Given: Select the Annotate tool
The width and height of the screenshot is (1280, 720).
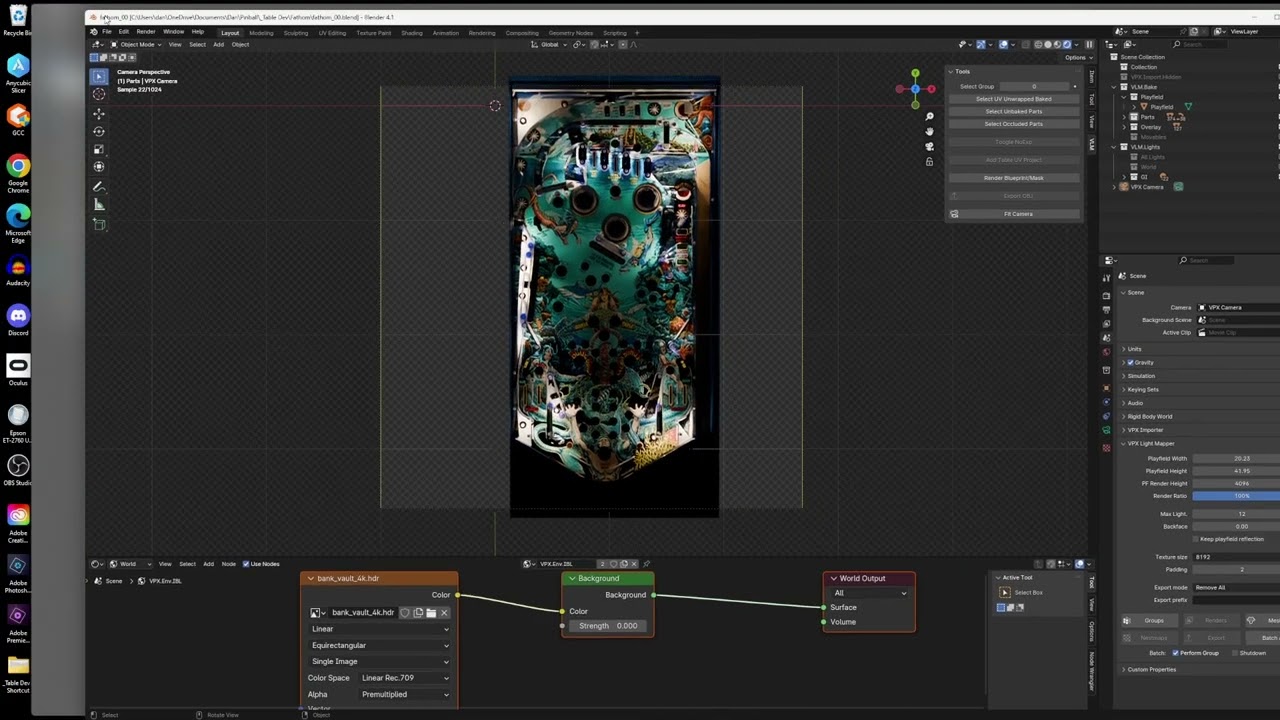Looking at the screenshot, I should [99, 187].
